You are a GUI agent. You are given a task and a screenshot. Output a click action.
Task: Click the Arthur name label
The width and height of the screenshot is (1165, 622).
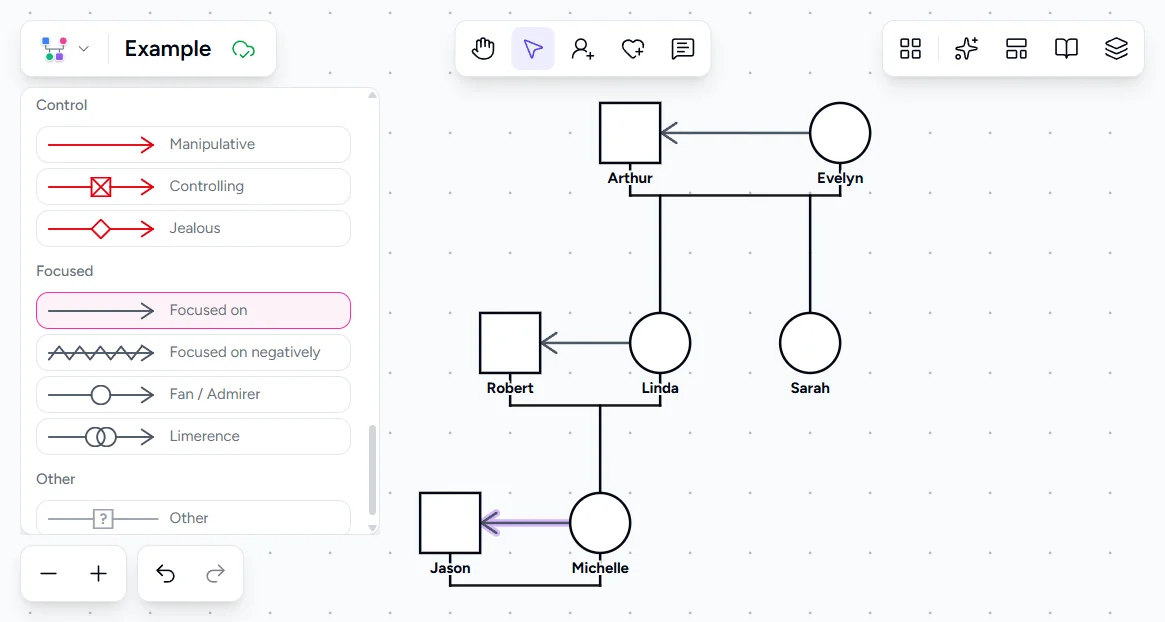click(x=630, y=178)
